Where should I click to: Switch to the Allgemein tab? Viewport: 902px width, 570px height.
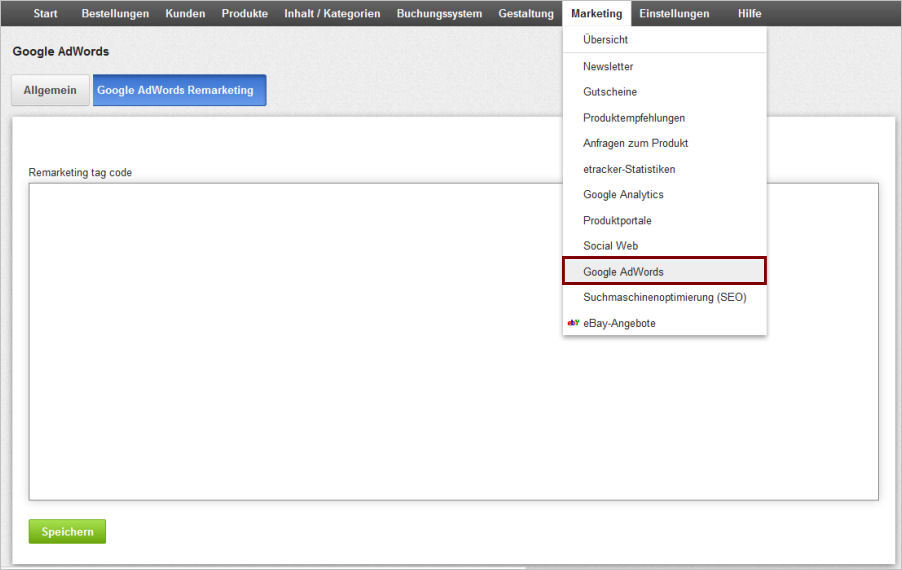tap(50, 90)
